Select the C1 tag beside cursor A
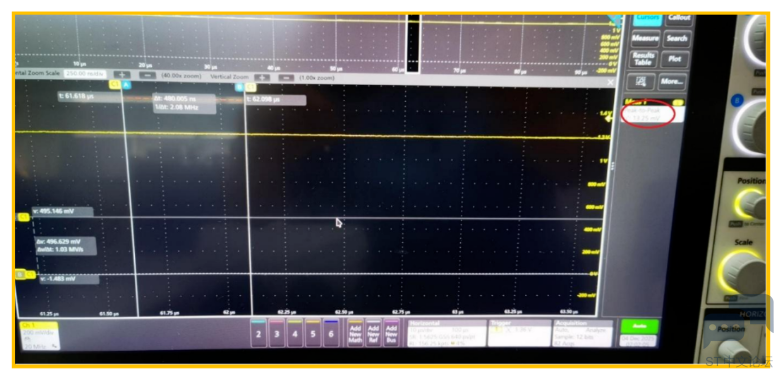The height and width of the screenshot is (377, 782). point(115,85)
